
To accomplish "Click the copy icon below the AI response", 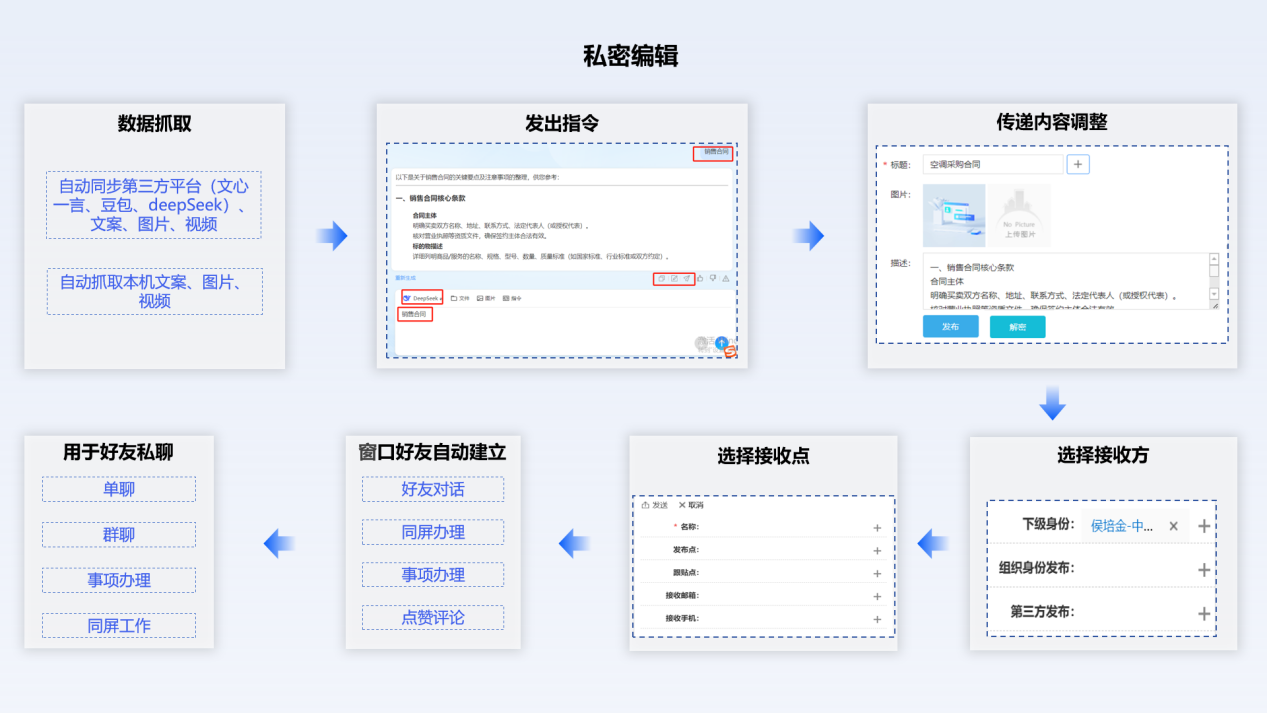I will [661, 278].
